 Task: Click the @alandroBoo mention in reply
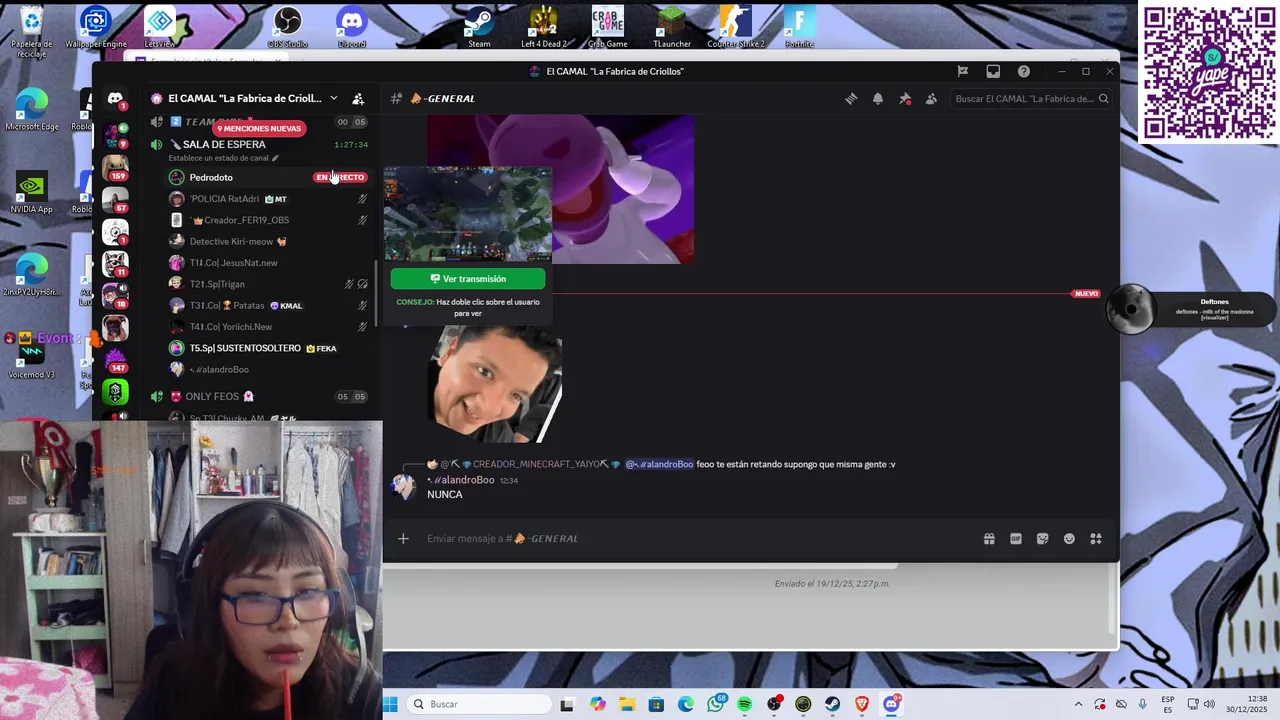tap(659, 464)
